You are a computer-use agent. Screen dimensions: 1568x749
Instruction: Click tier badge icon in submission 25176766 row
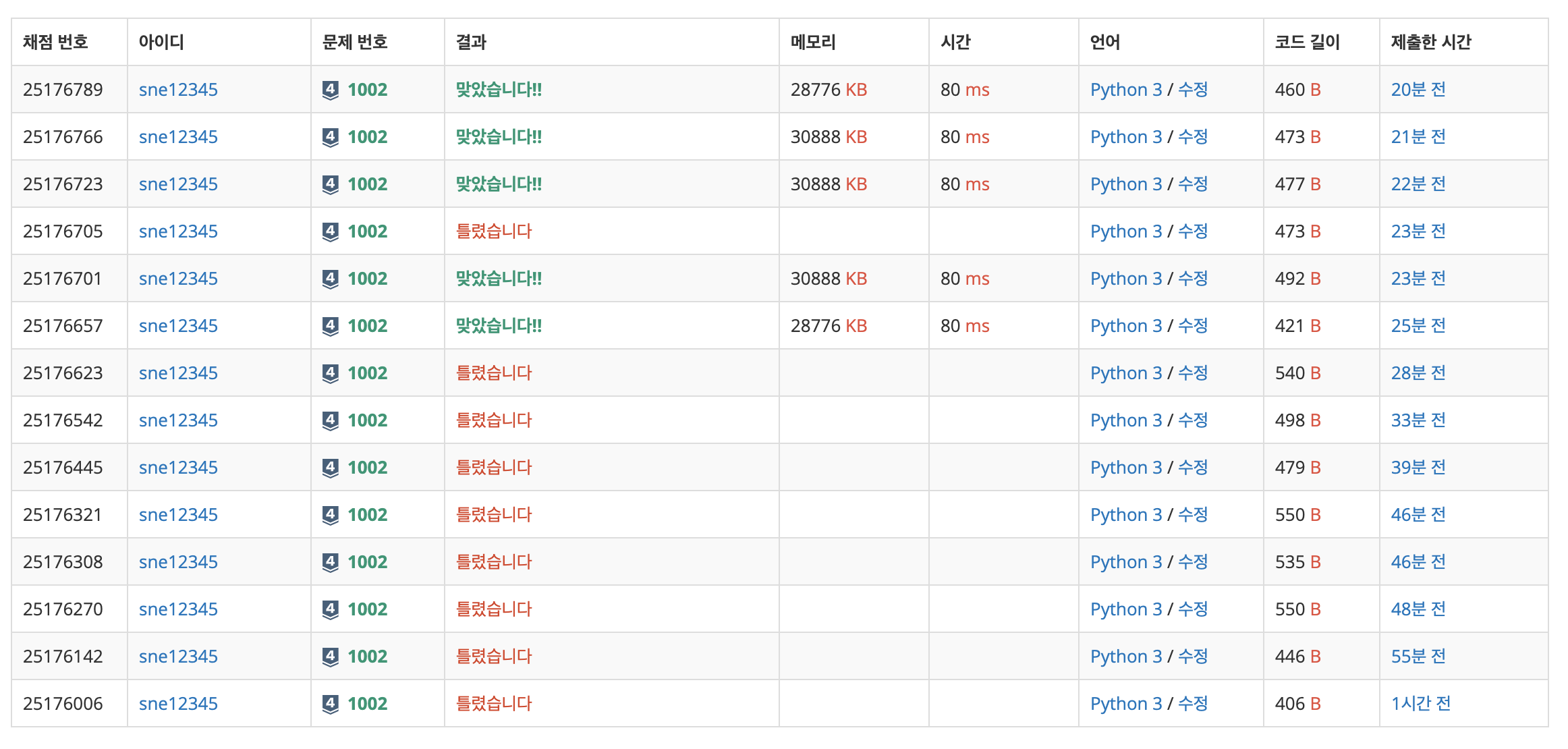(x=330, y=137)
